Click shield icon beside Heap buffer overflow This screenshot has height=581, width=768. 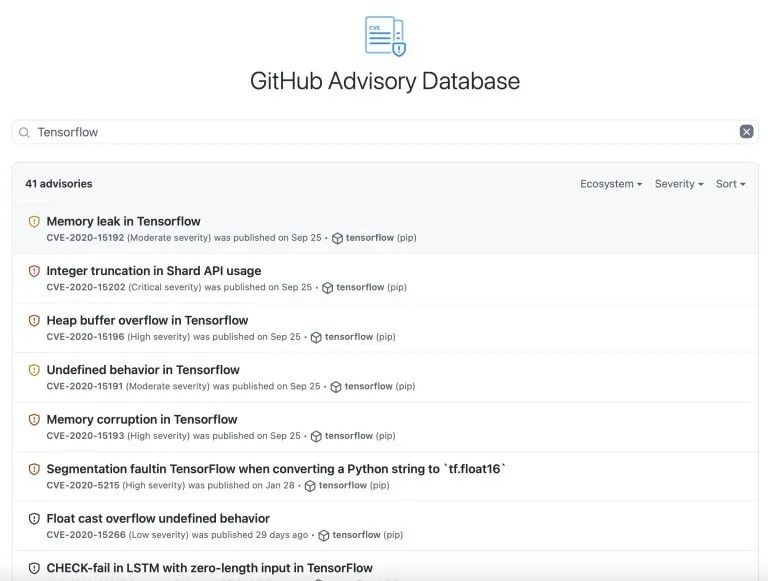(x=34, y=321)
